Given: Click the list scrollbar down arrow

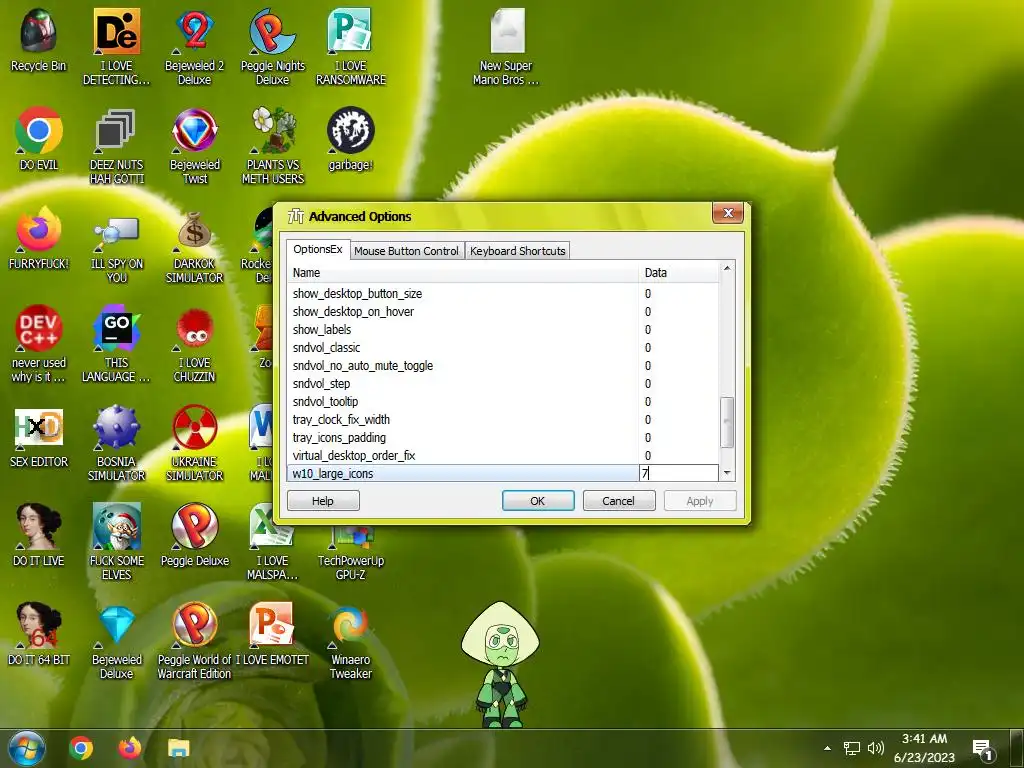Looking at the screenshot, I should click(x=727, y=474).
